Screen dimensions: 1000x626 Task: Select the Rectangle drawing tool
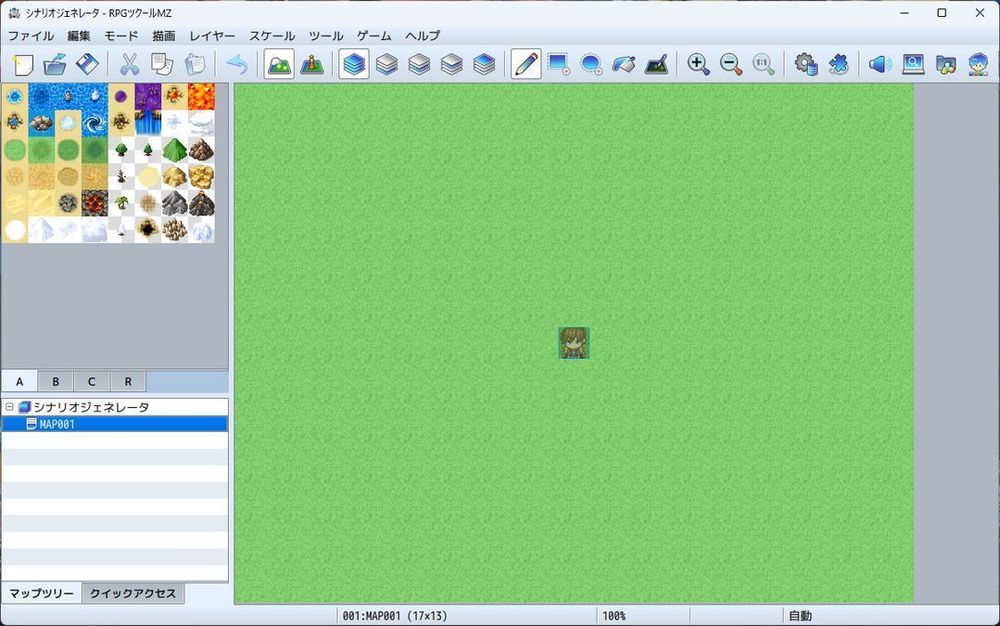click(559, 64)
